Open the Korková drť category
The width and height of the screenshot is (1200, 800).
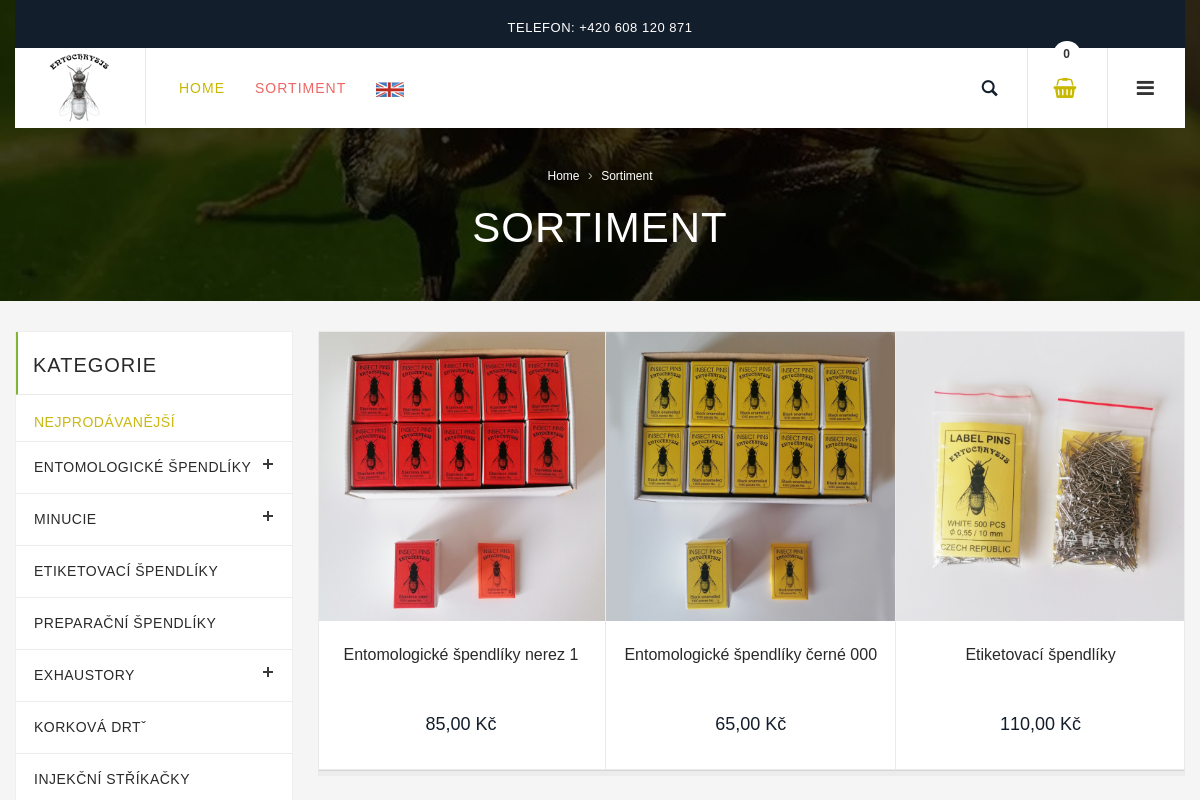click(90, 727)
